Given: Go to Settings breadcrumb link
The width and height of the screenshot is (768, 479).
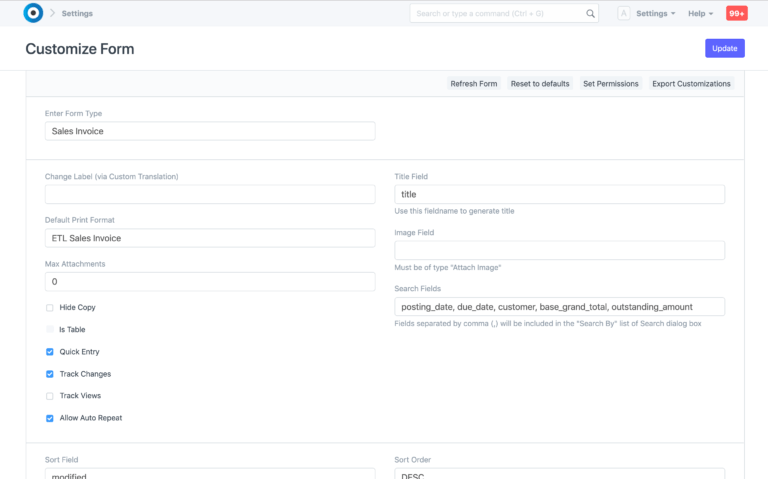Looking at the screenshot, I should pos(78,14).
